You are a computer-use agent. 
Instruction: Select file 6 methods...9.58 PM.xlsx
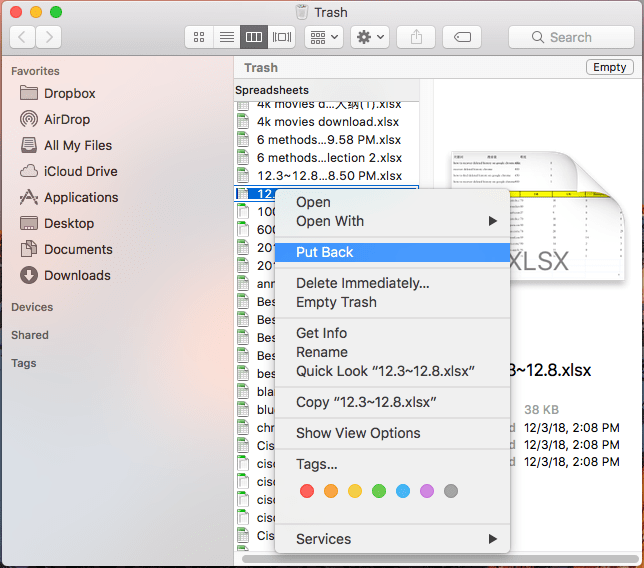click(x=327, y=140)
